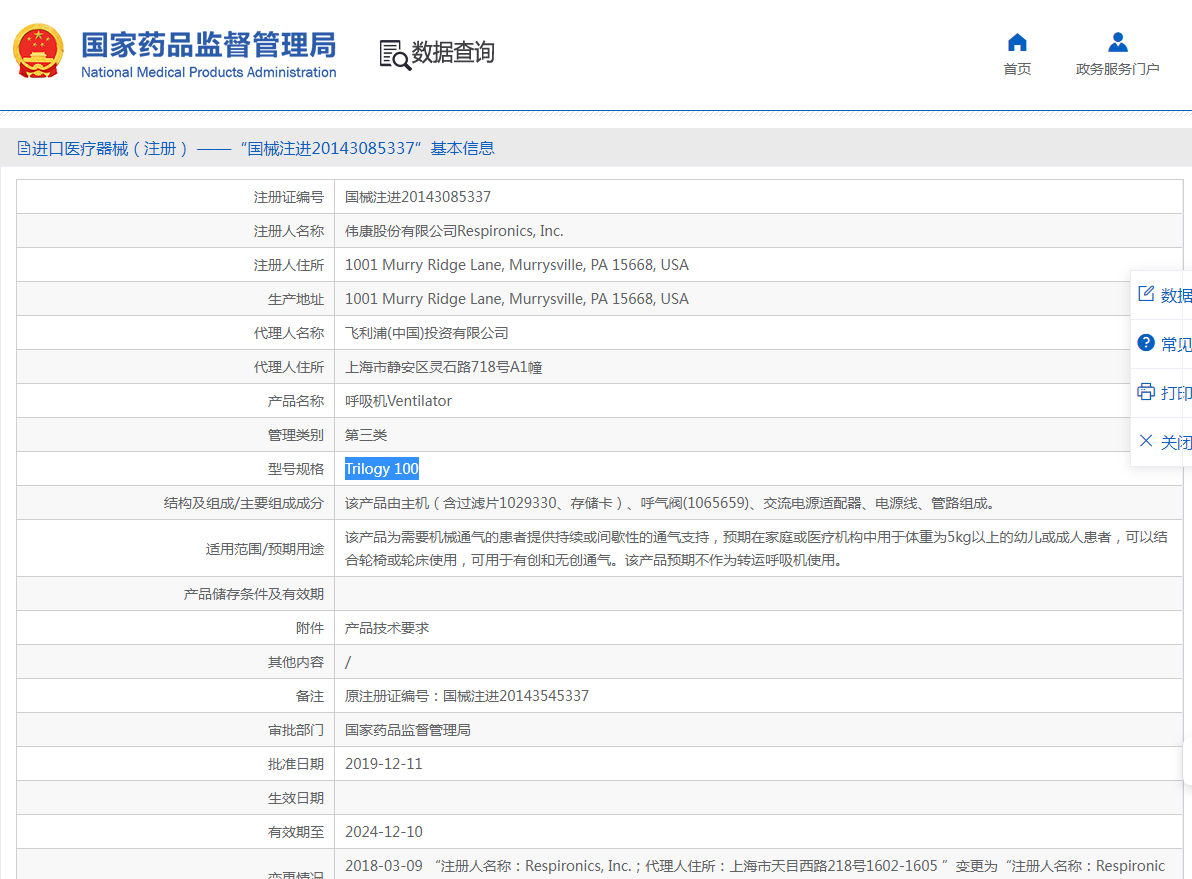Click the document icon before 进口医疗器械

coord(24,148)
